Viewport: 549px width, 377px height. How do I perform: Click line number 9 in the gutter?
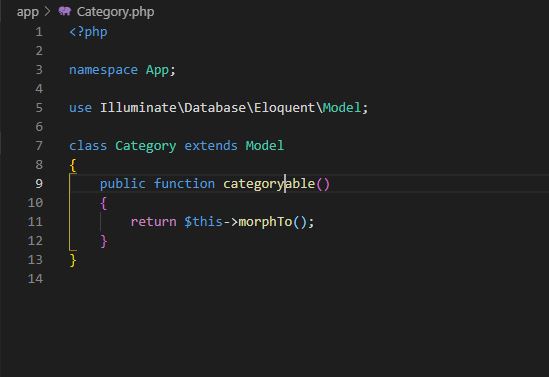[x=39, y=183]
